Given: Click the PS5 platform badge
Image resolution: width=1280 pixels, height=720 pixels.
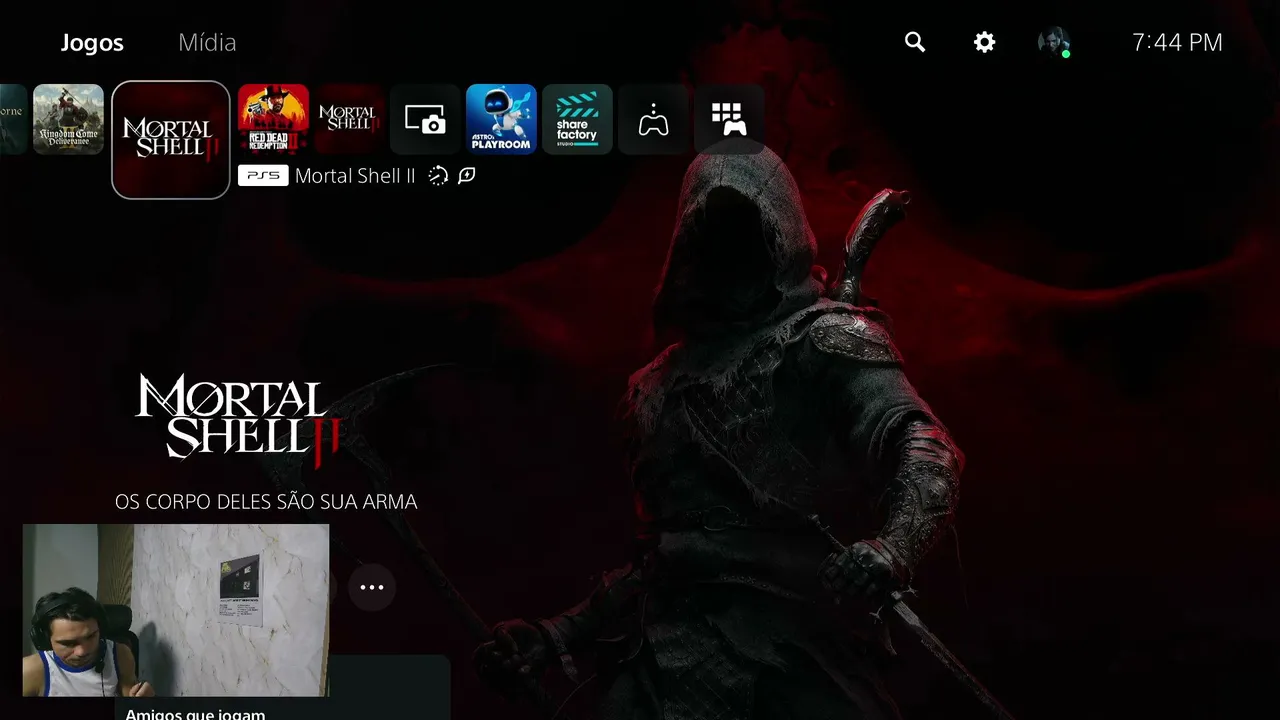Looking at the screenshot, I should (x=263, y=176).
